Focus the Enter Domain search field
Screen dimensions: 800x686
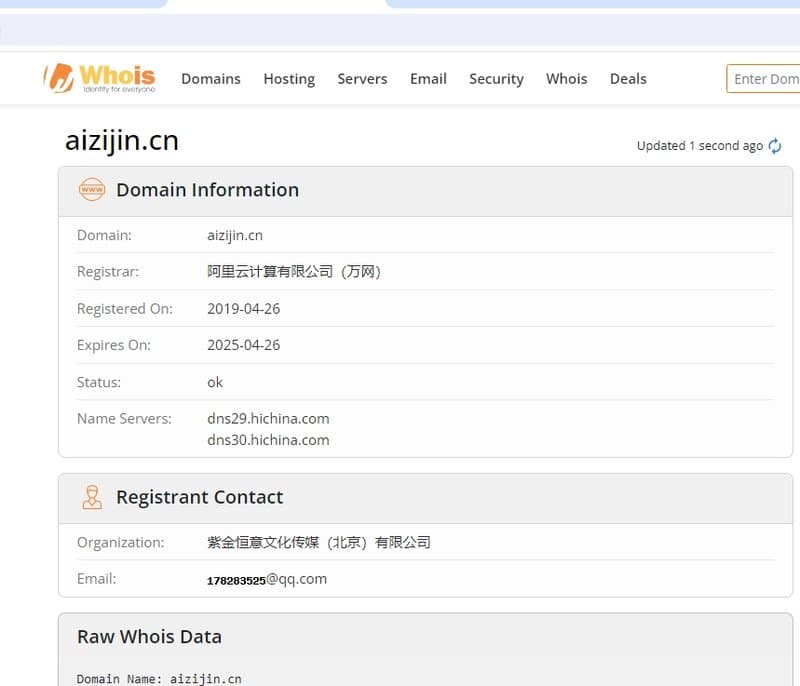pos(763,79)
